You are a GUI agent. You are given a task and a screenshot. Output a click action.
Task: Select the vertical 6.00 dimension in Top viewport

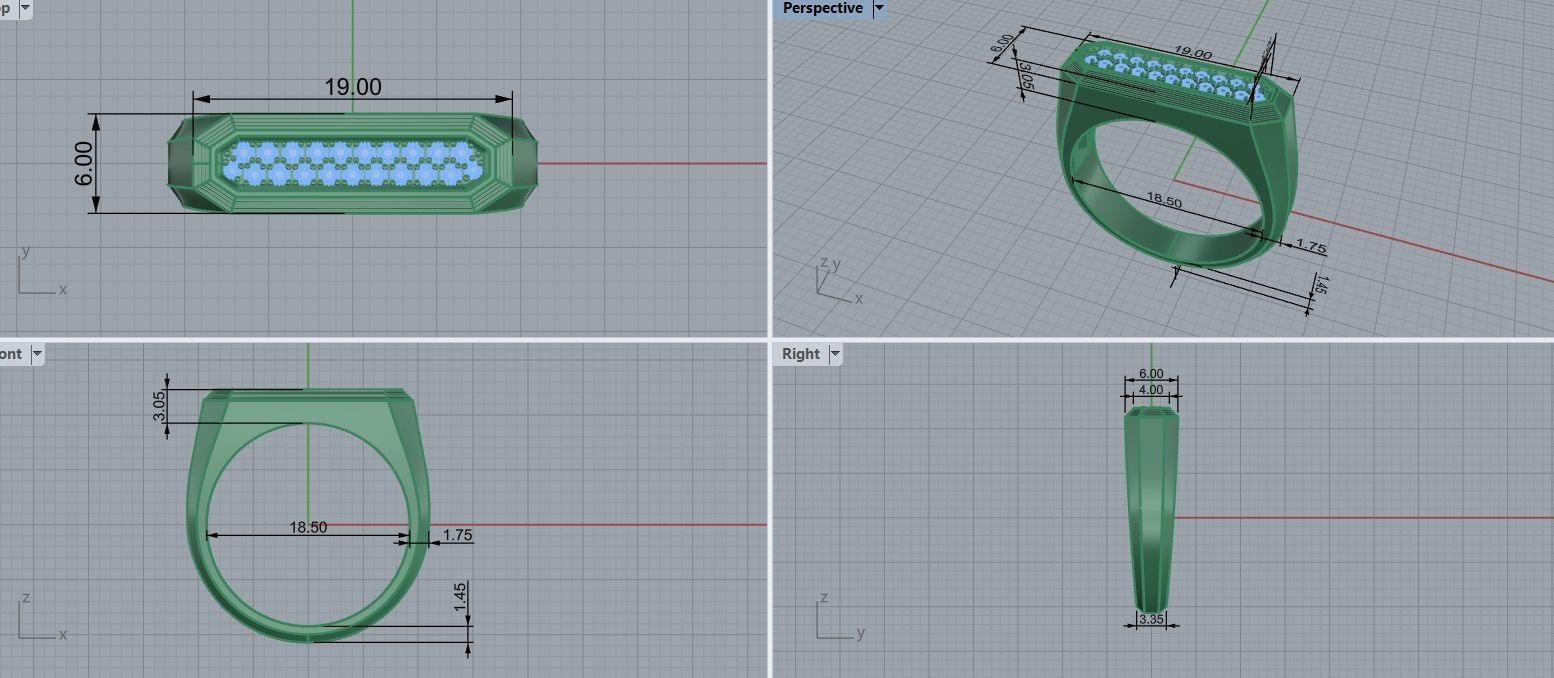[x=84, y=163]
